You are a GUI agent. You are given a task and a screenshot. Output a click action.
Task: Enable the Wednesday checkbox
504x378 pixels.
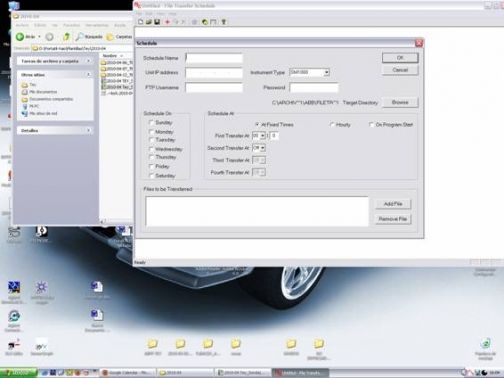tap(151, 149)
